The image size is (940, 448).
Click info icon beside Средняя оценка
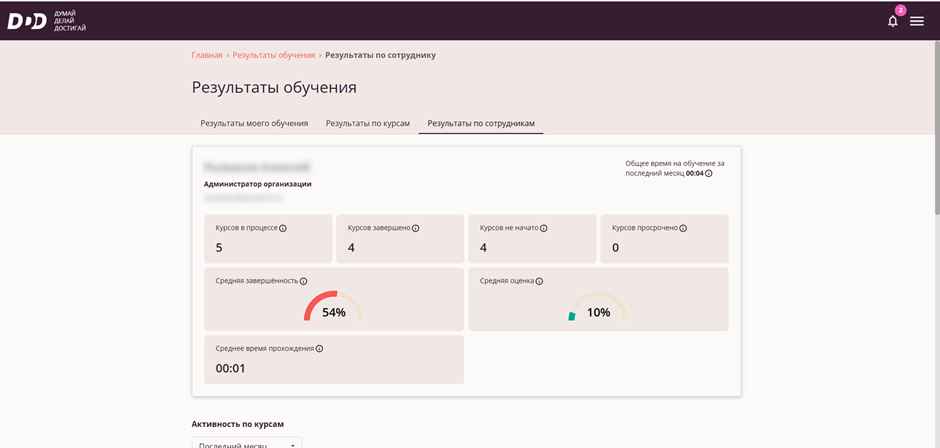pos(540,281)
